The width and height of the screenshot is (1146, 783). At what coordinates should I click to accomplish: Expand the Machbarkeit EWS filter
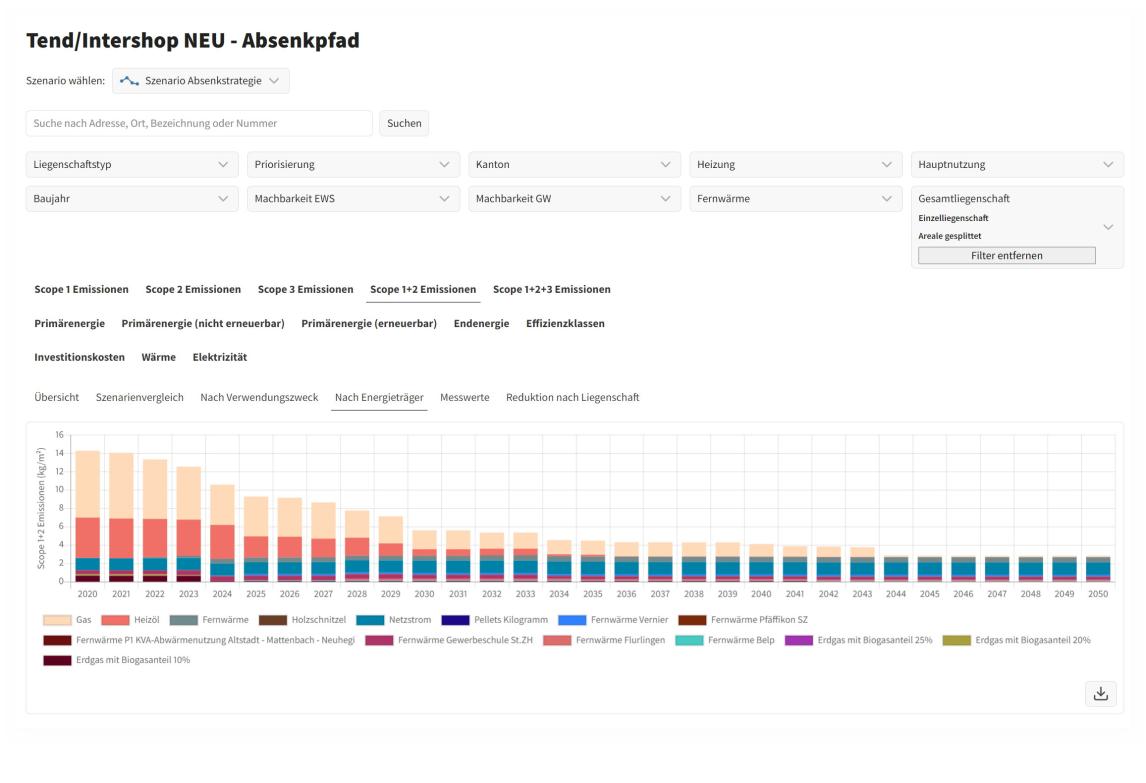353,199
